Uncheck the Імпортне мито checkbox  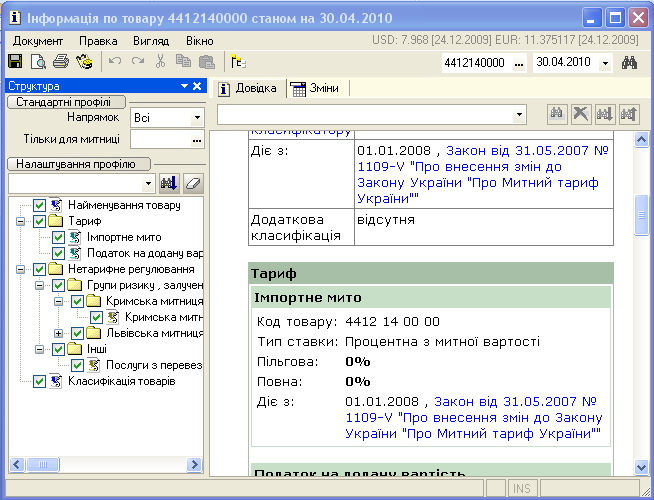(x=58, y=237)
